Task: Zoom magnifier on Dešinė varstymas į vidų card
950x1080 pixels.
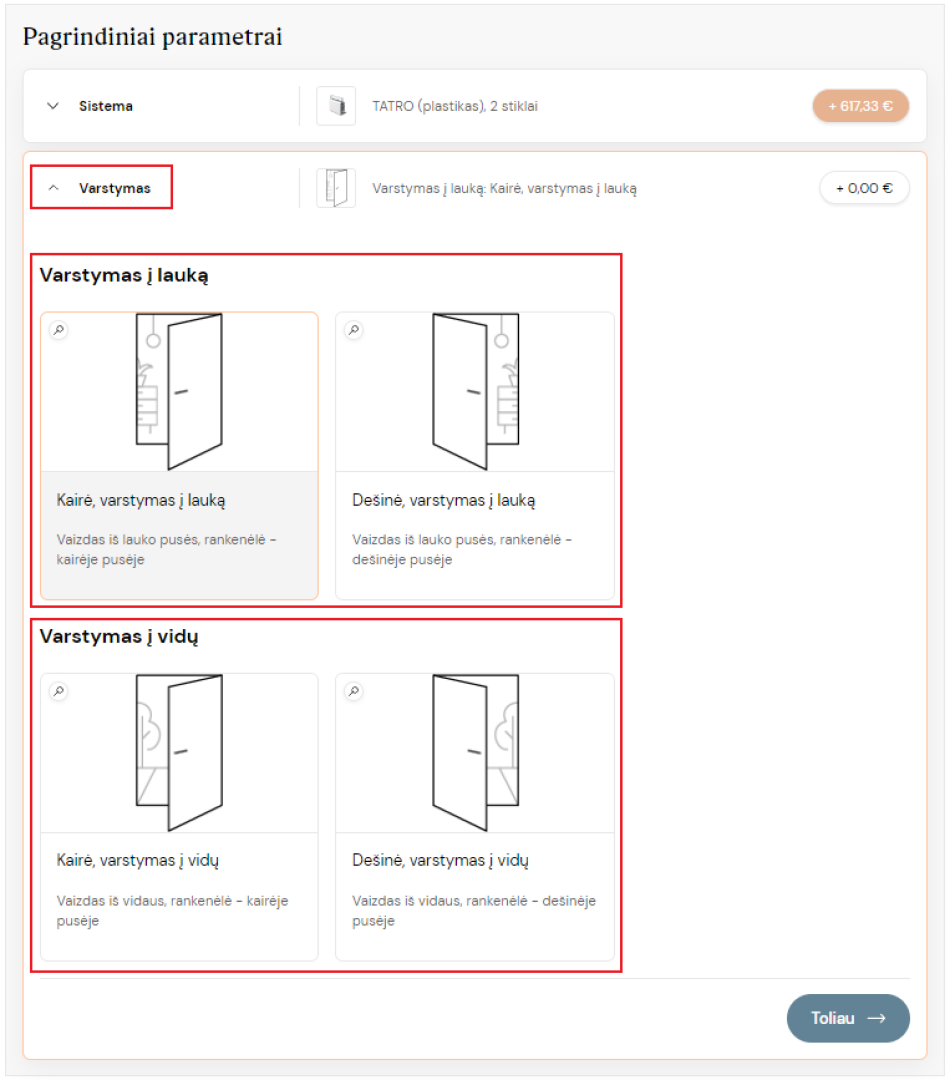Action: point(354,691)
